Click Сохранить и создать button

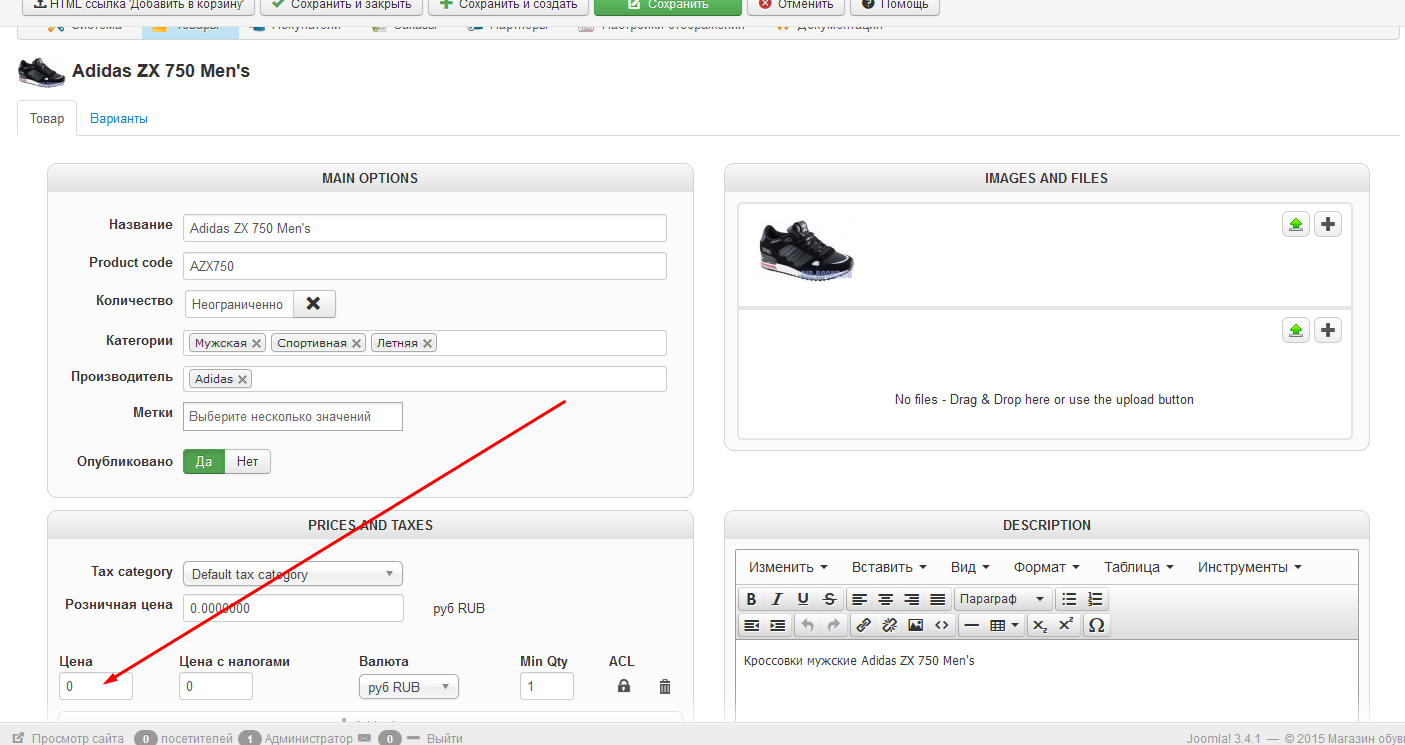[507, 6]
